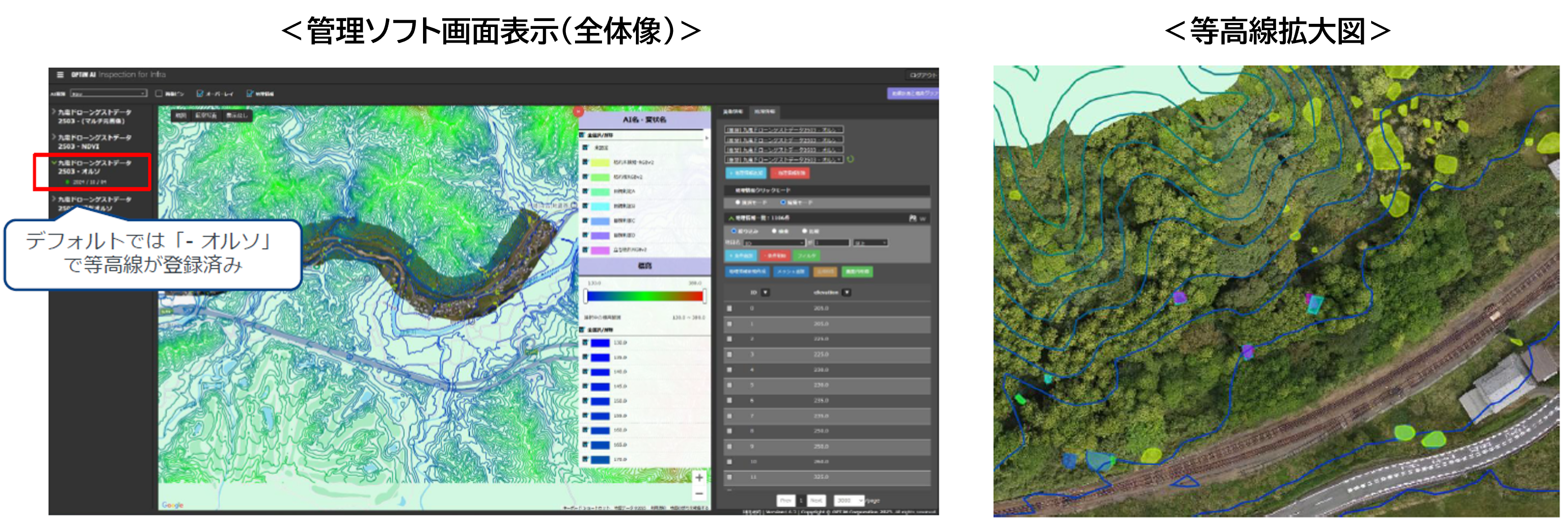Switch to the first right-panel tab
This screenshot has width=1568, height=518.
tap(733, 112)
